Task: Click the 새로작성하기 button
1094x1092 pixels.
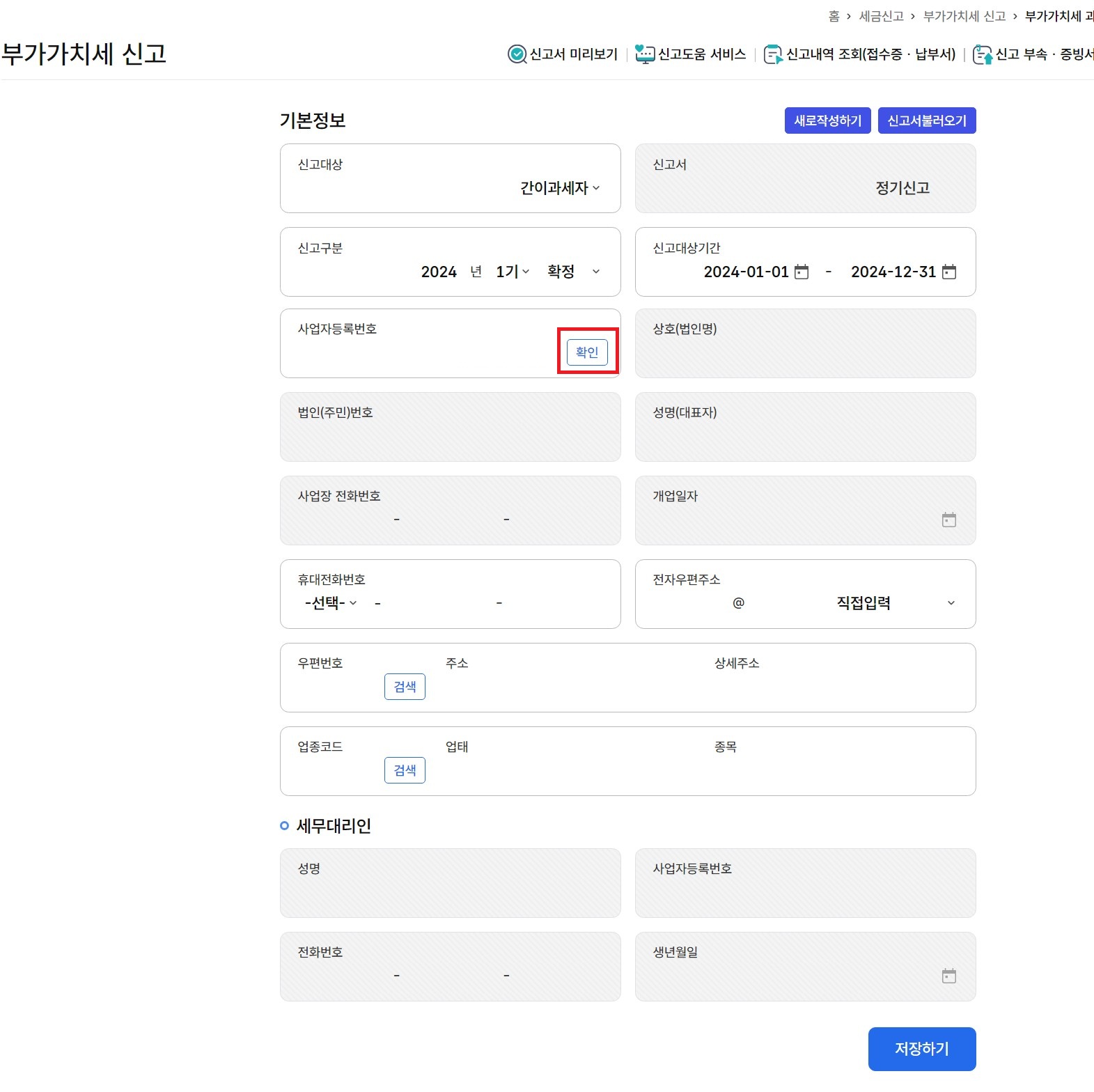Action: tap(828, 120)
